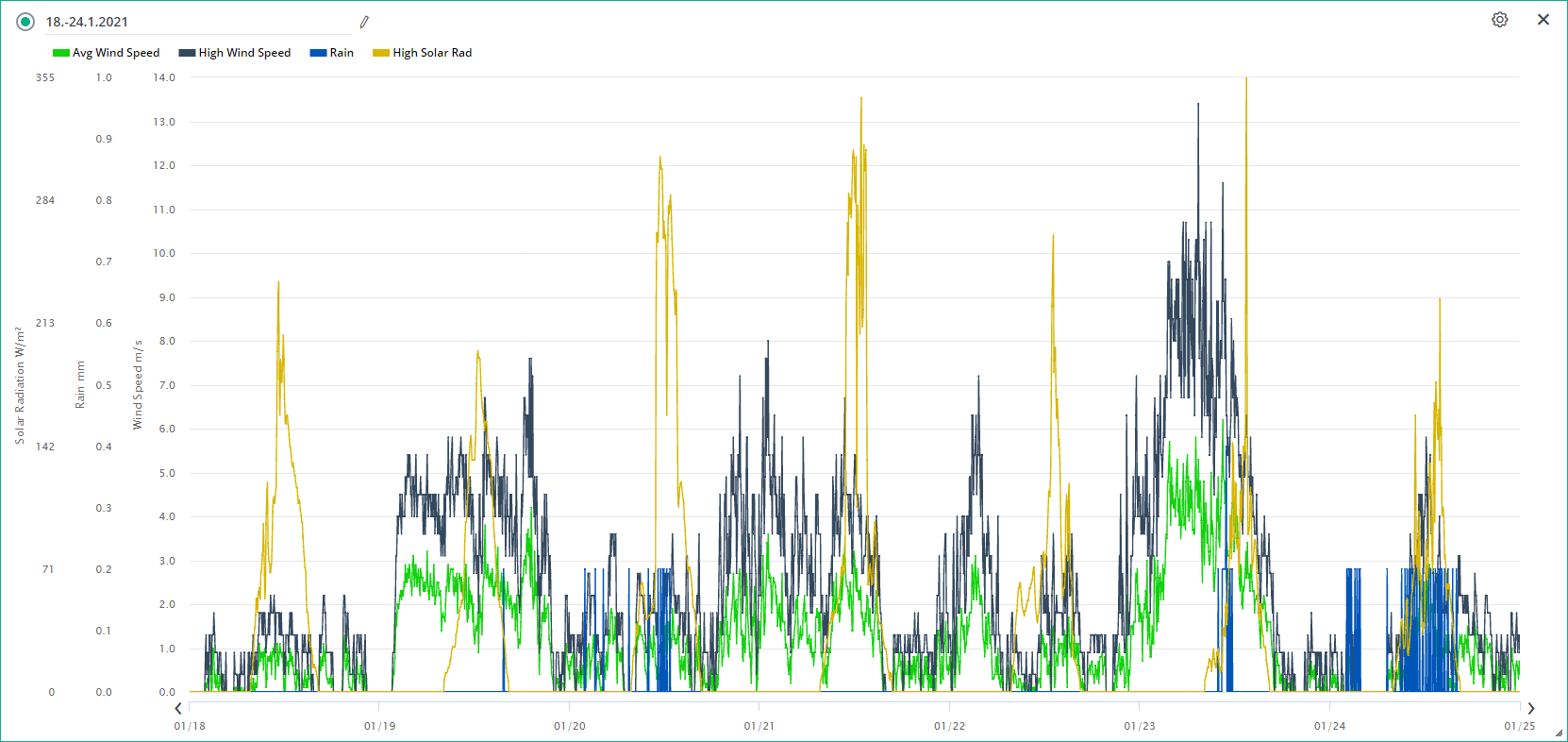The width and height of the screenshot is (1568, 742).
Task: Click the Solar Radiation W/m² axis title
Action: 20,385
